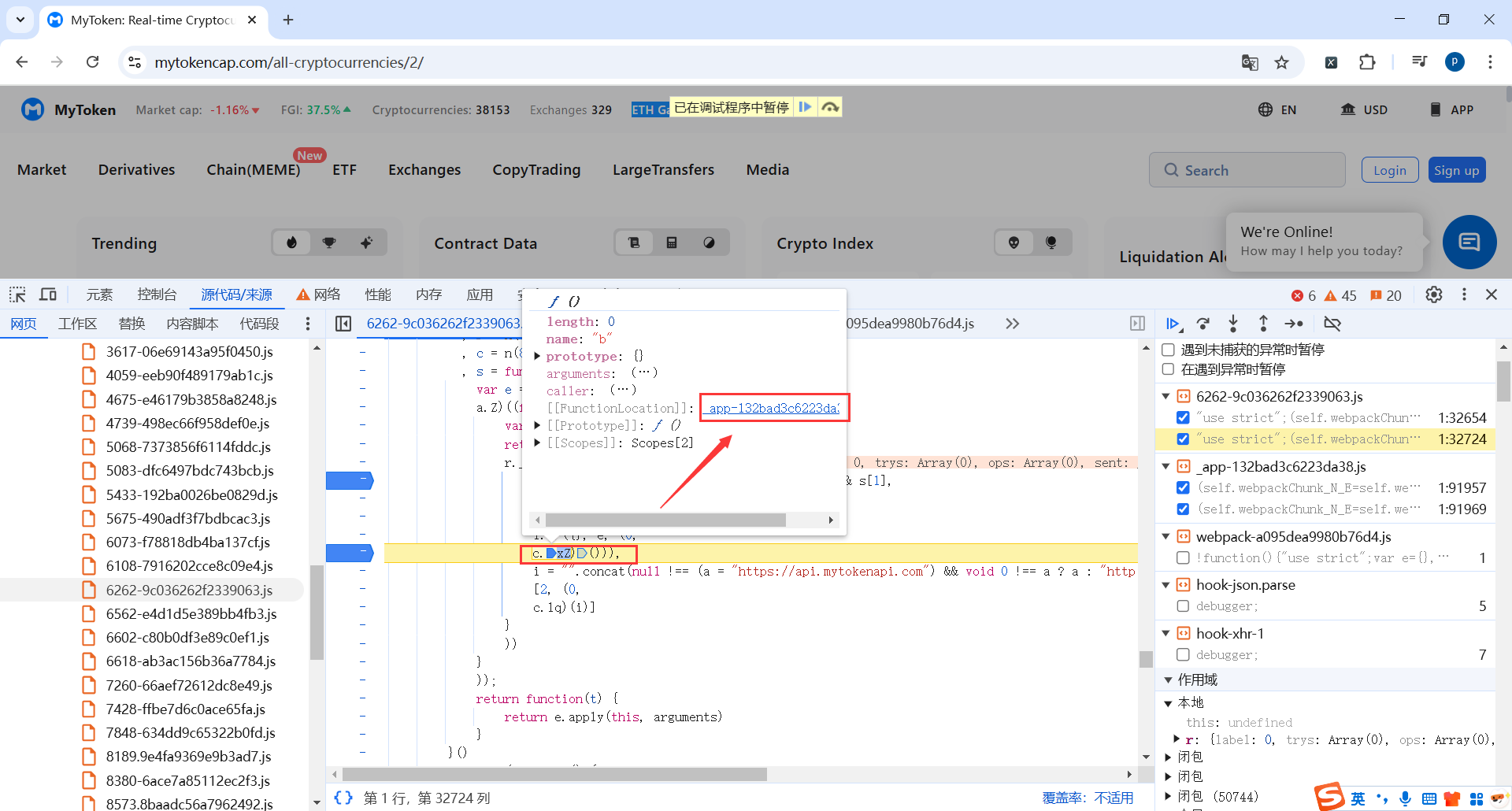Resume from the paused-in-debugger overlay
Screen dimensions: 1512x811
[x=805, y=107]
